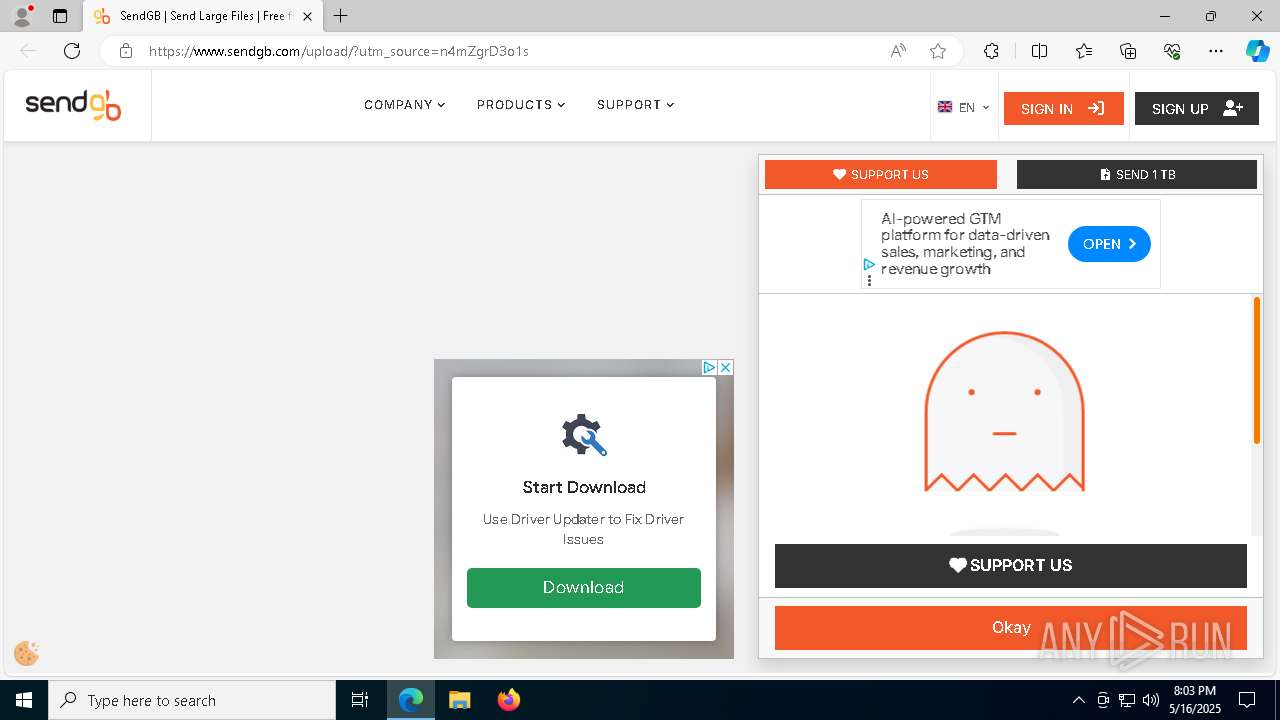Click OPEN on the GTM ad
Image resolution: width=1280 pixels, height=720 pixels.
tap(1109, 244)
